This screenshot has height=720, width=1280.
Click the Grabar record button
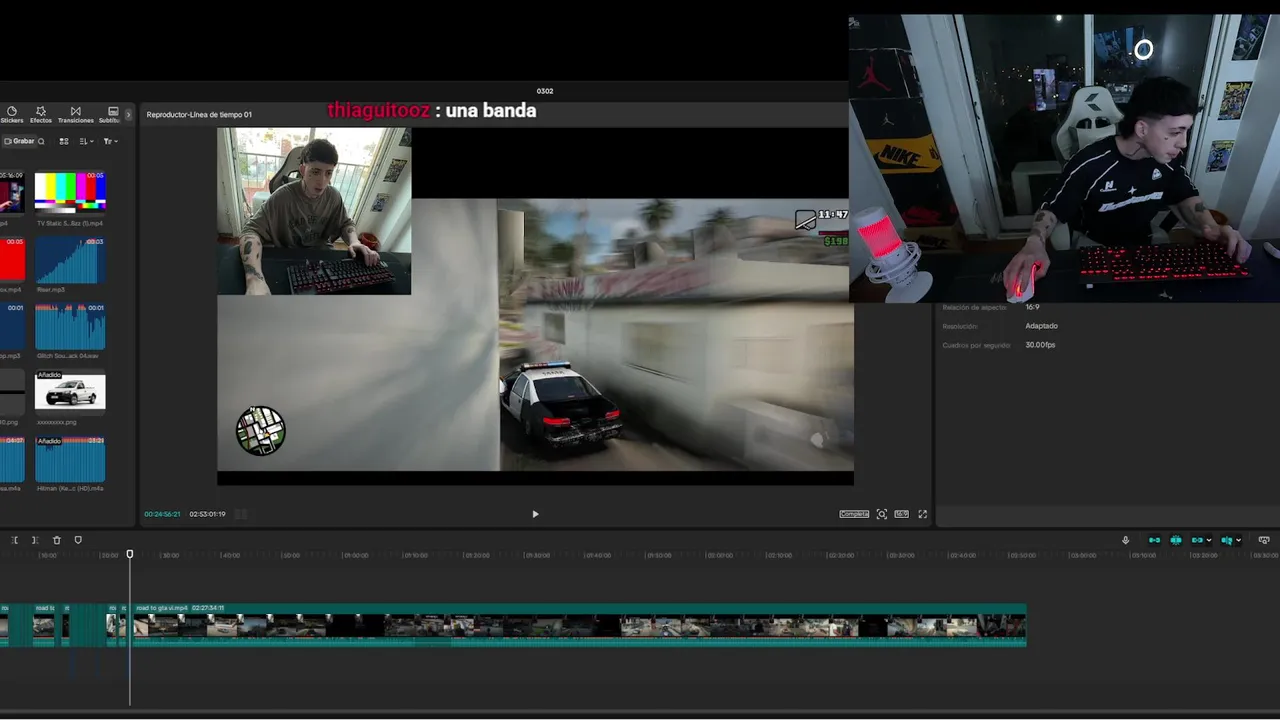tap(19, 141)
